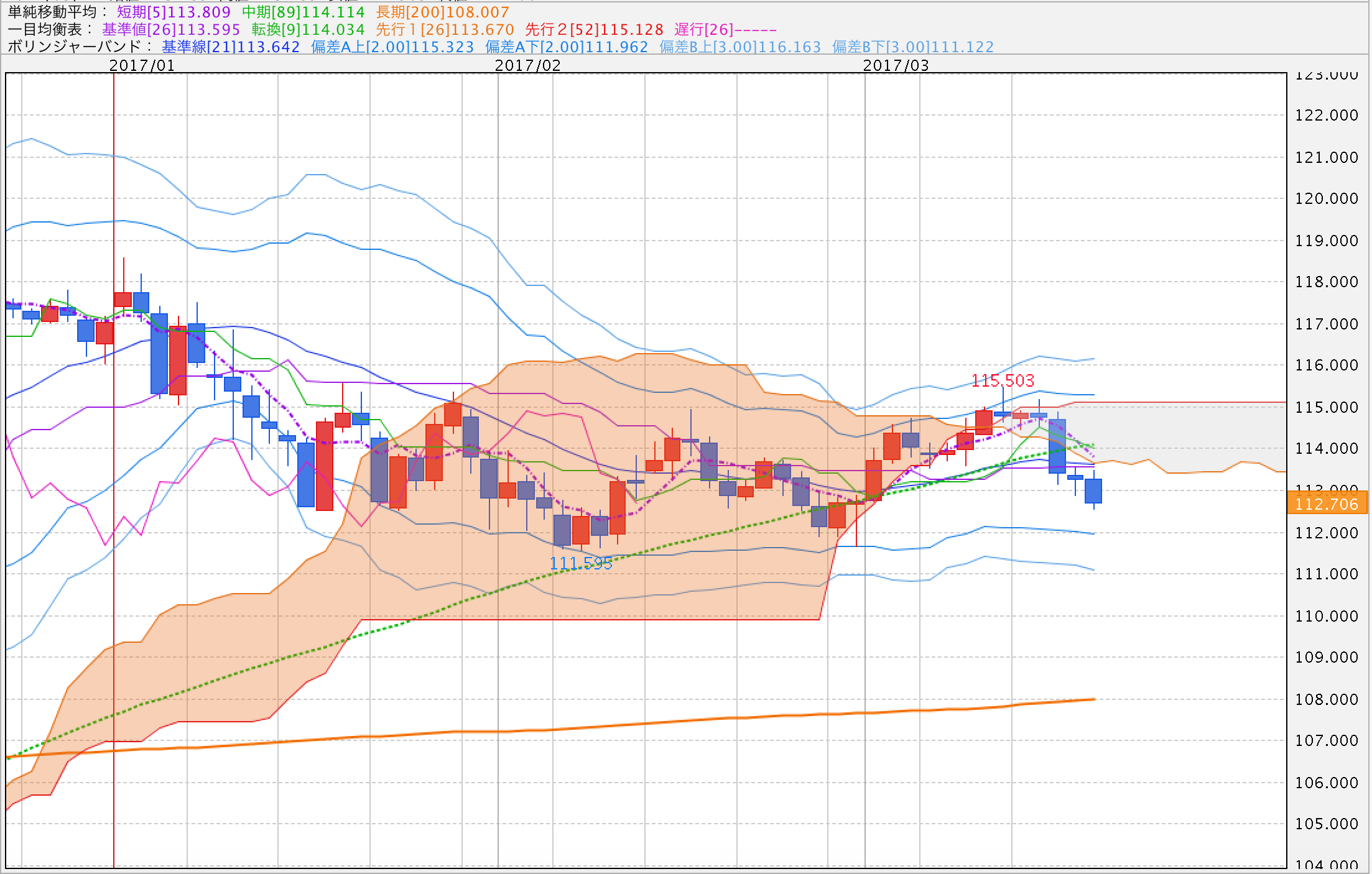Click the 120.000 price axis label
The image size is (1372, 874).
(x=1326, y=198)
